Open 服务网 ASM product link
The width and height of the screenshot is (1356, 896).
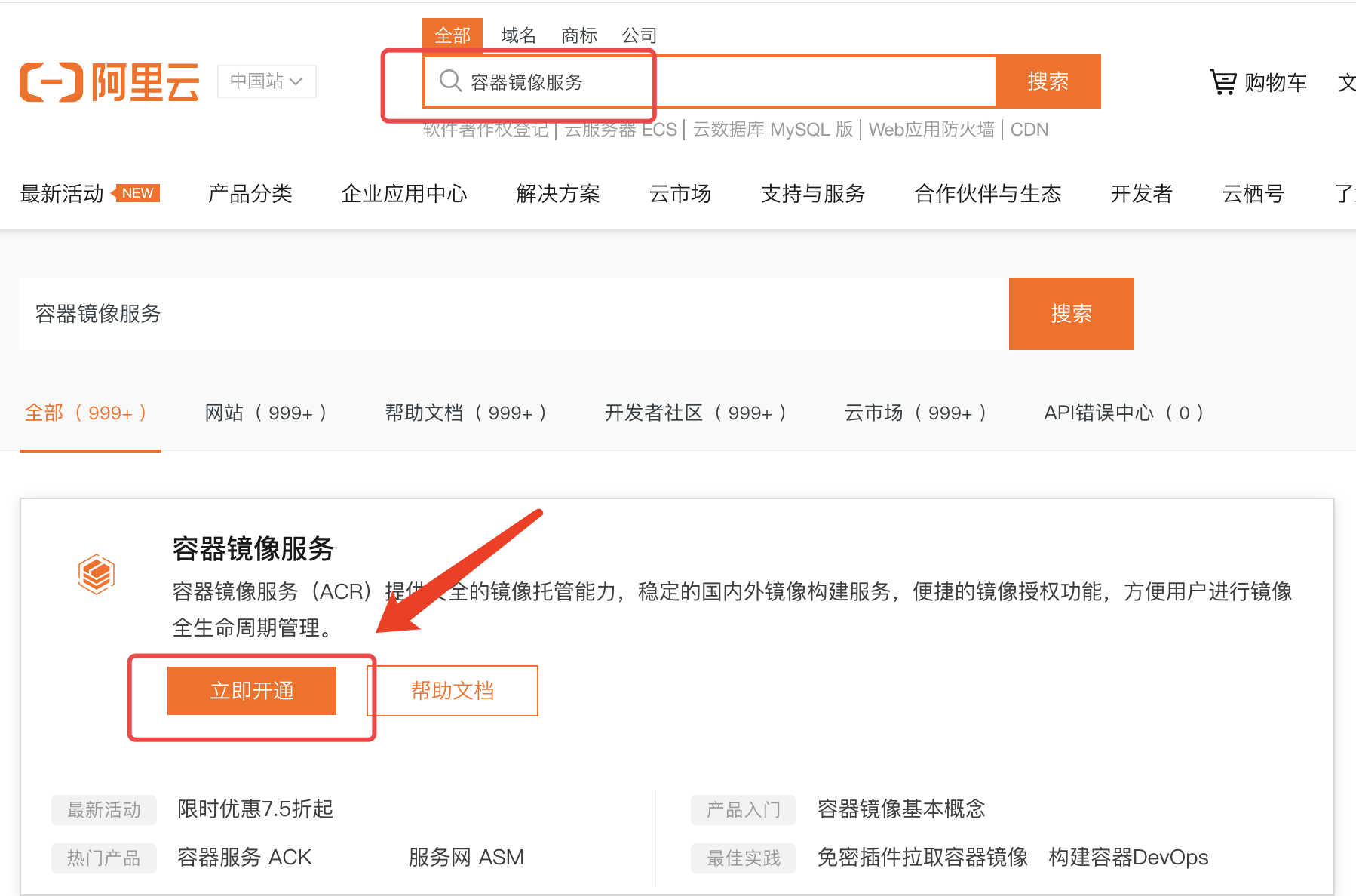(x=466, y=858)
